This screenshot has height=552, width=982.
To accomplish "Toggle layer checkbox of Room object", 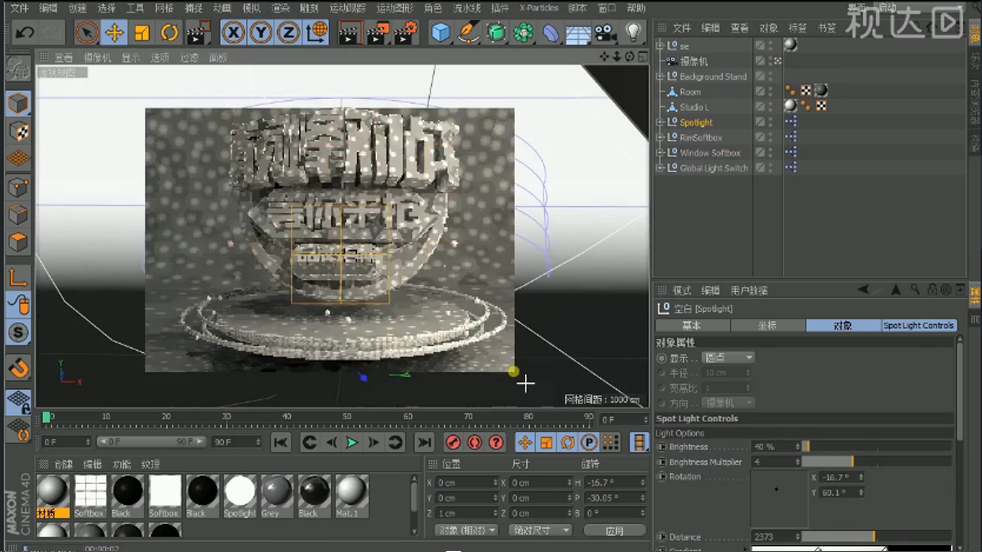I will pos(760,91).
